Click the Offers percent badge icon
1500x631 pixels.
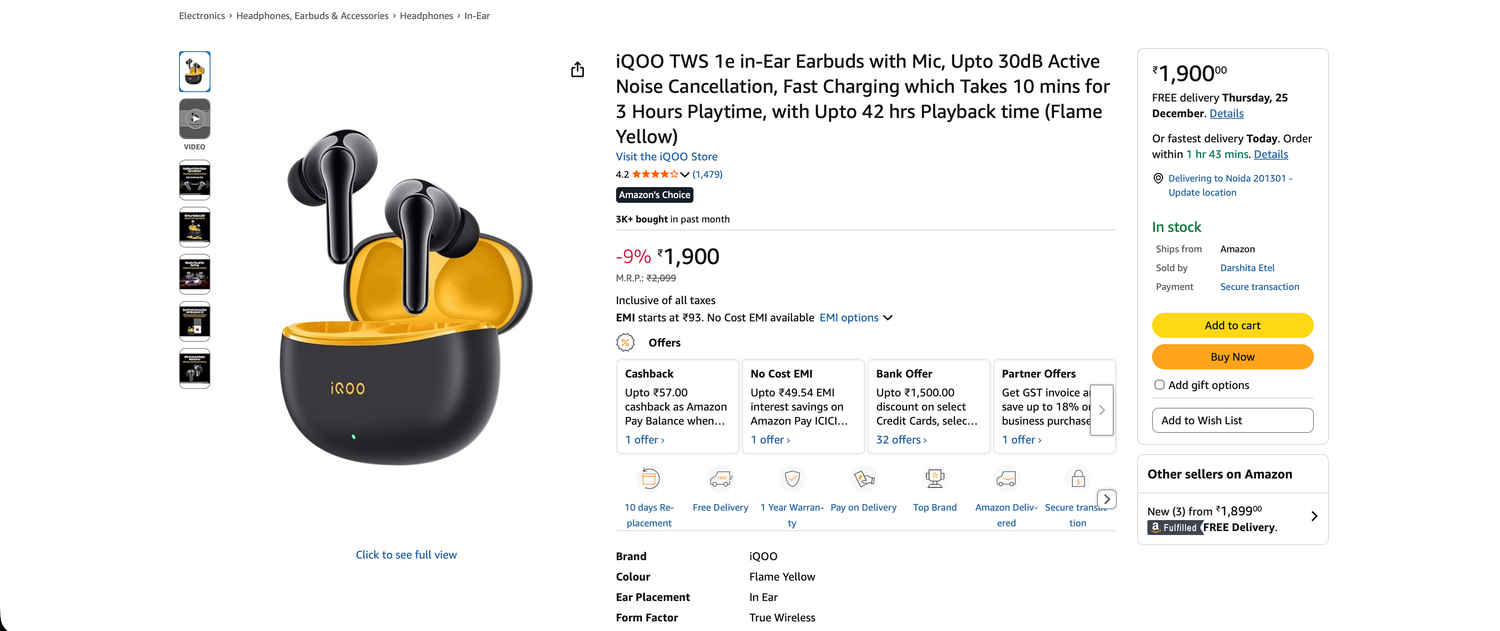(x=625, y=343)
